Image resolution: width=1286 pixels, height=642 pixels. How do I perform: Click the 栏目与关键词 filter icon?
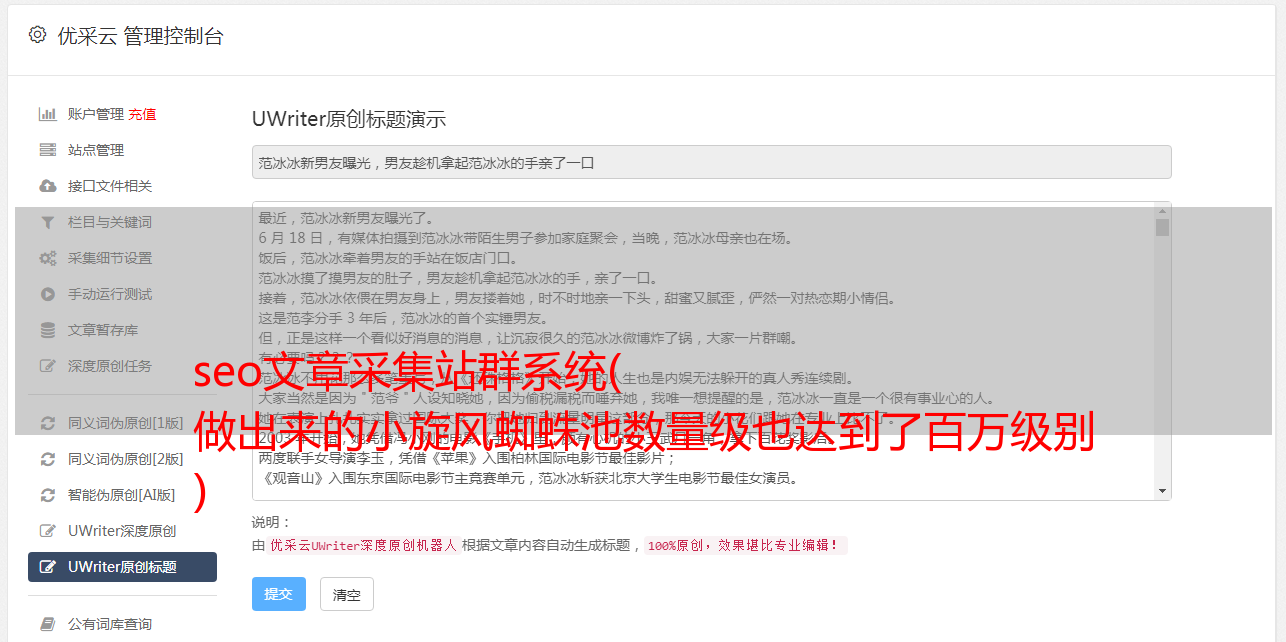point(47,222)
